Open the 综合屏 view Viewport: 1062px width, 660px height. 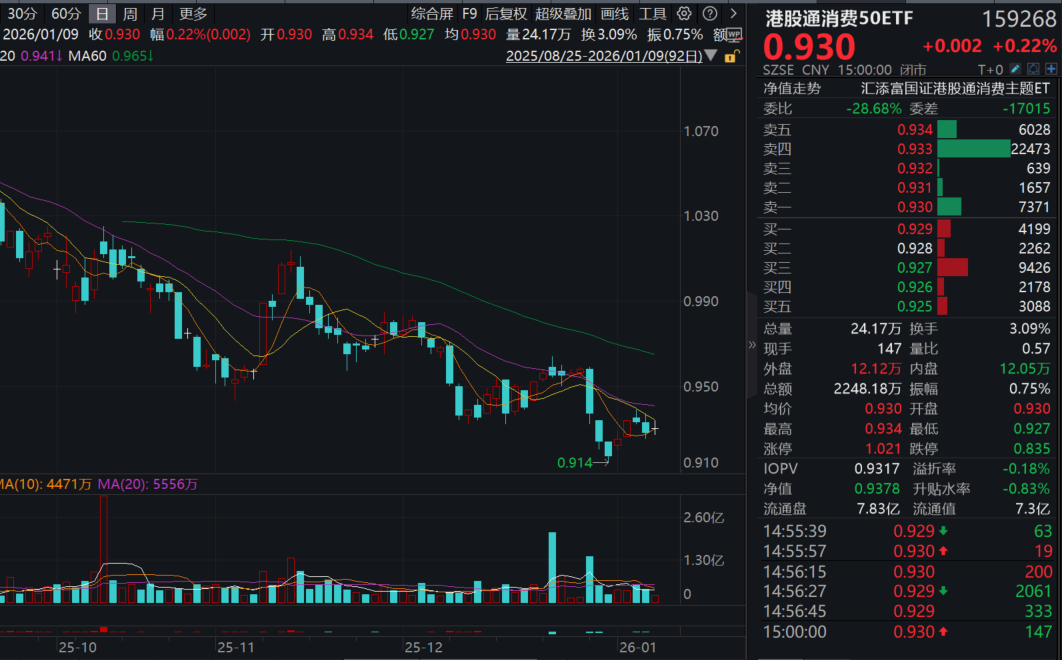[x=432, y=14]
